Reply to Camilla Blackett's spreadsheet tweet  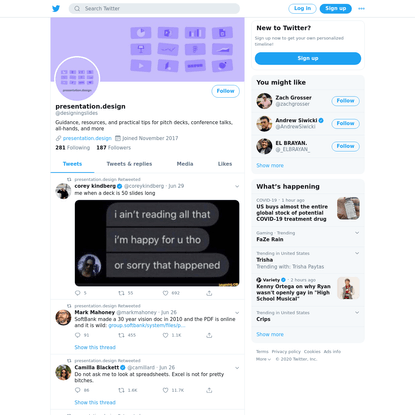[78, 390]
